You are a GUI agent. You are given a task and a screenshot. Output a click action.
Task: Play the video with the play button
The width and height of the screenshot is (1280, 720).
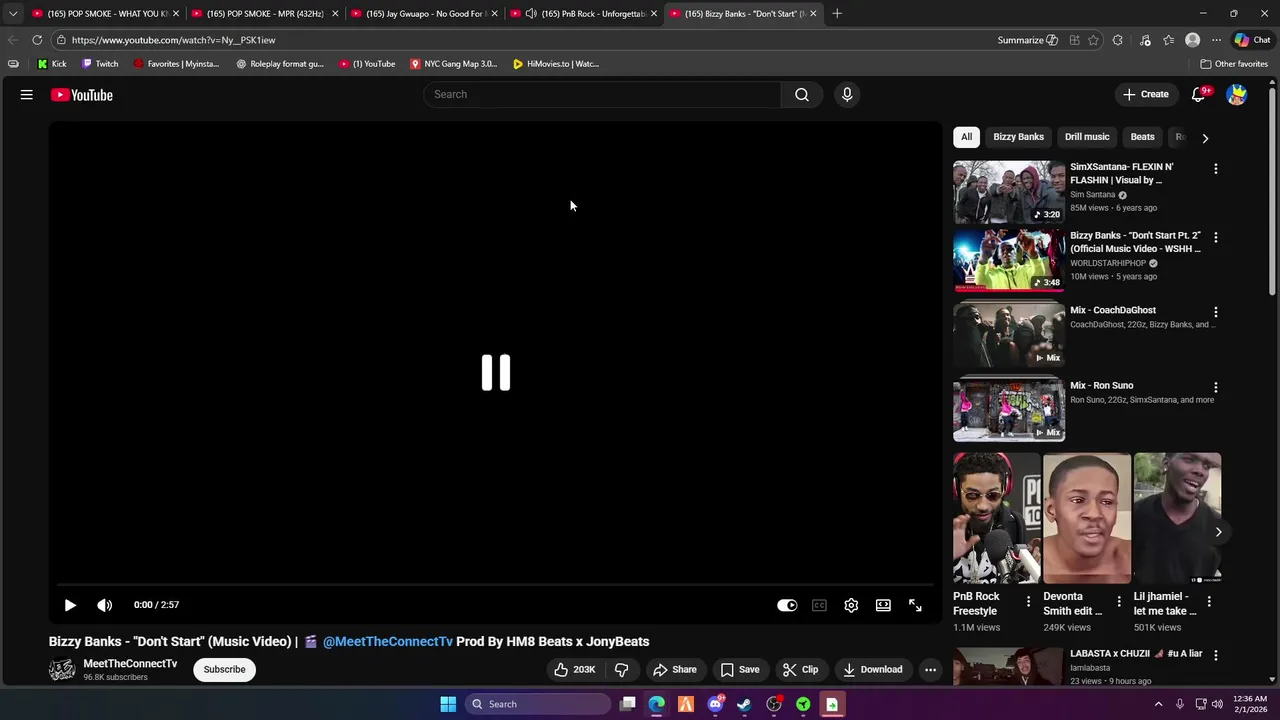70,605
